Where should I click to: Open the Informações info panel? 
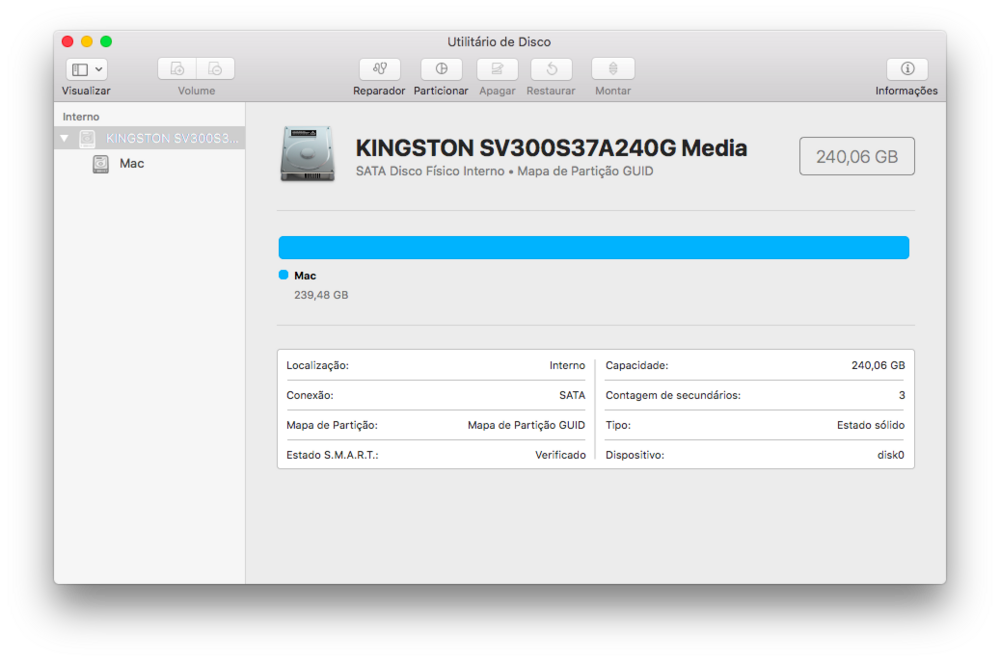[907, 69]
